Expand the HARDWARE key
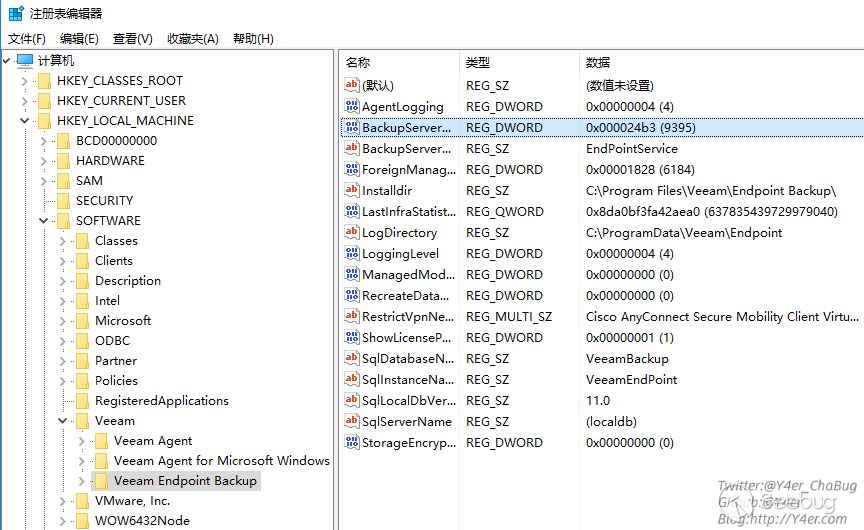The image size is (864, 530). pyautogui.click(x=44, y=161)
